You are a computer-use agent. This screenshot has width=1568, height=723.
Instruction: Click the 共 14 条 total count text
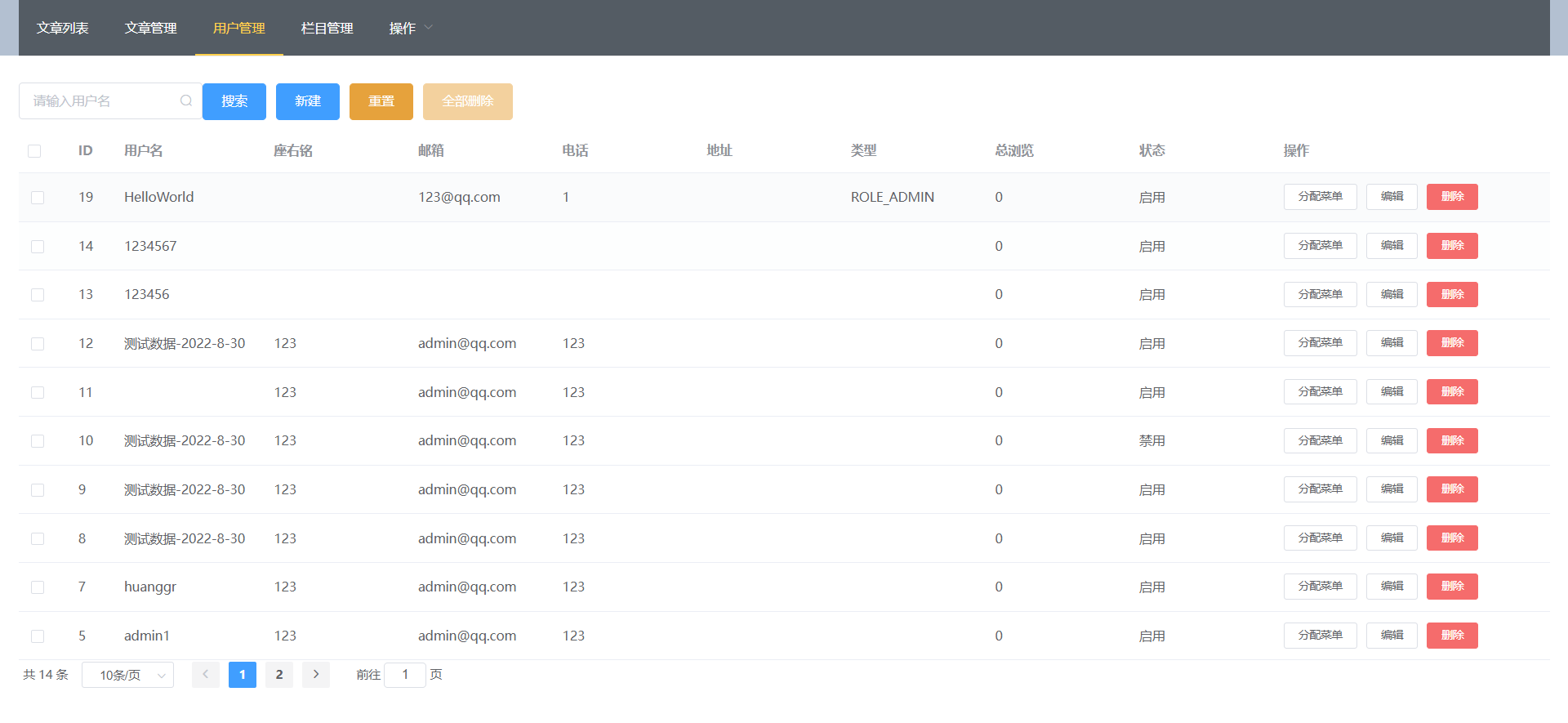coord(46,675)
